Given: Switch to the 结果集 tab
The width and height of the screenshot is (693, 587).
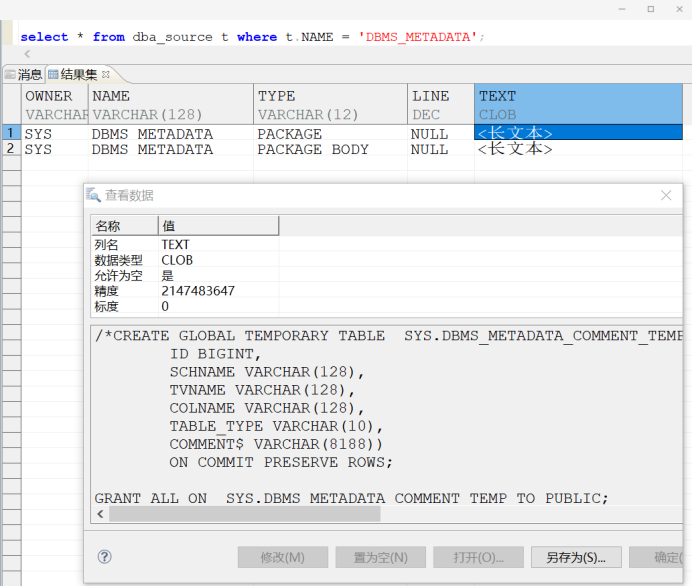Looking at the screenshot, I should tap(79, 74).
